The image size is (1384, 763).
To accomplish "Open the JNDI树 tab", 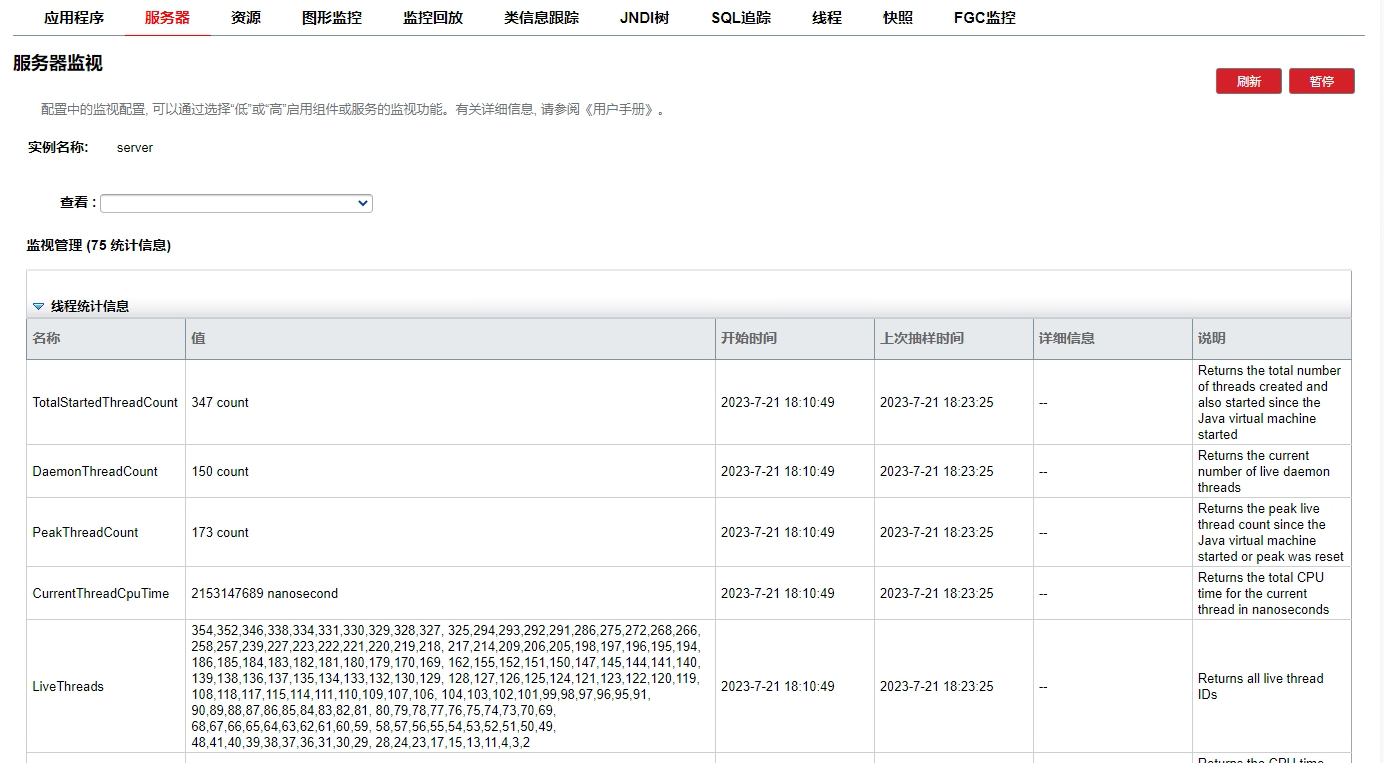I will tap(644, 18).
